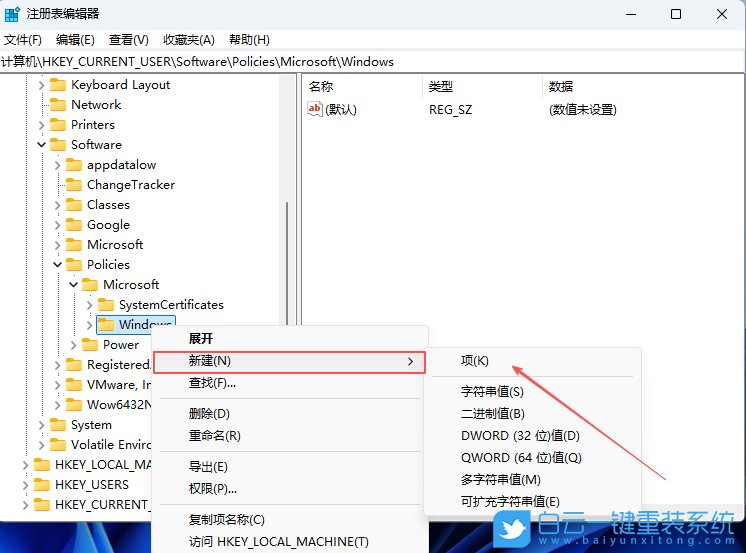Image resolution: width=746 pixels, height=553 pixels.
Task: Select the (默认) value row name
Action: (x=341, y=110)
